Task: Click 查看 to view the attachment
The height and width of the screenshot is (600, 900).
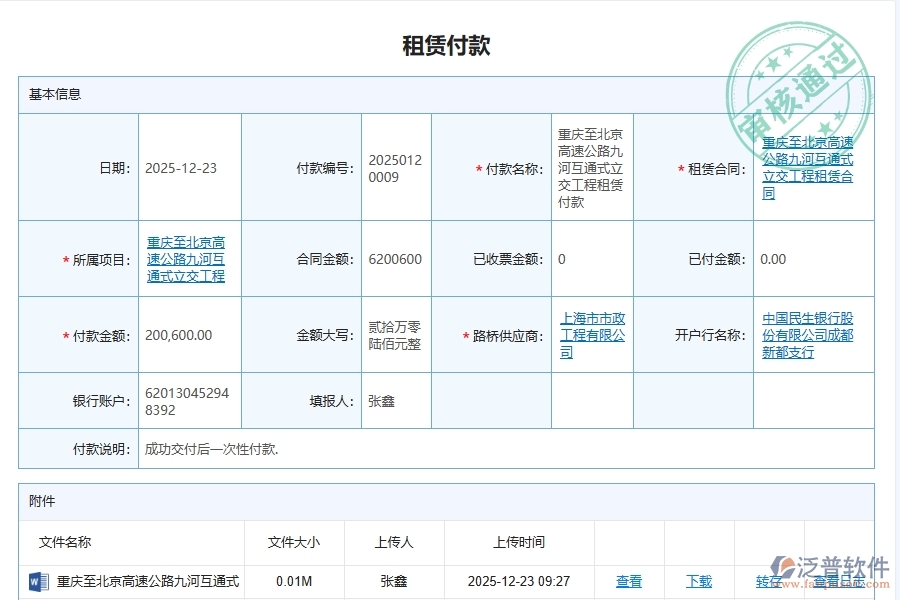Action: click(x=630, y=581)
